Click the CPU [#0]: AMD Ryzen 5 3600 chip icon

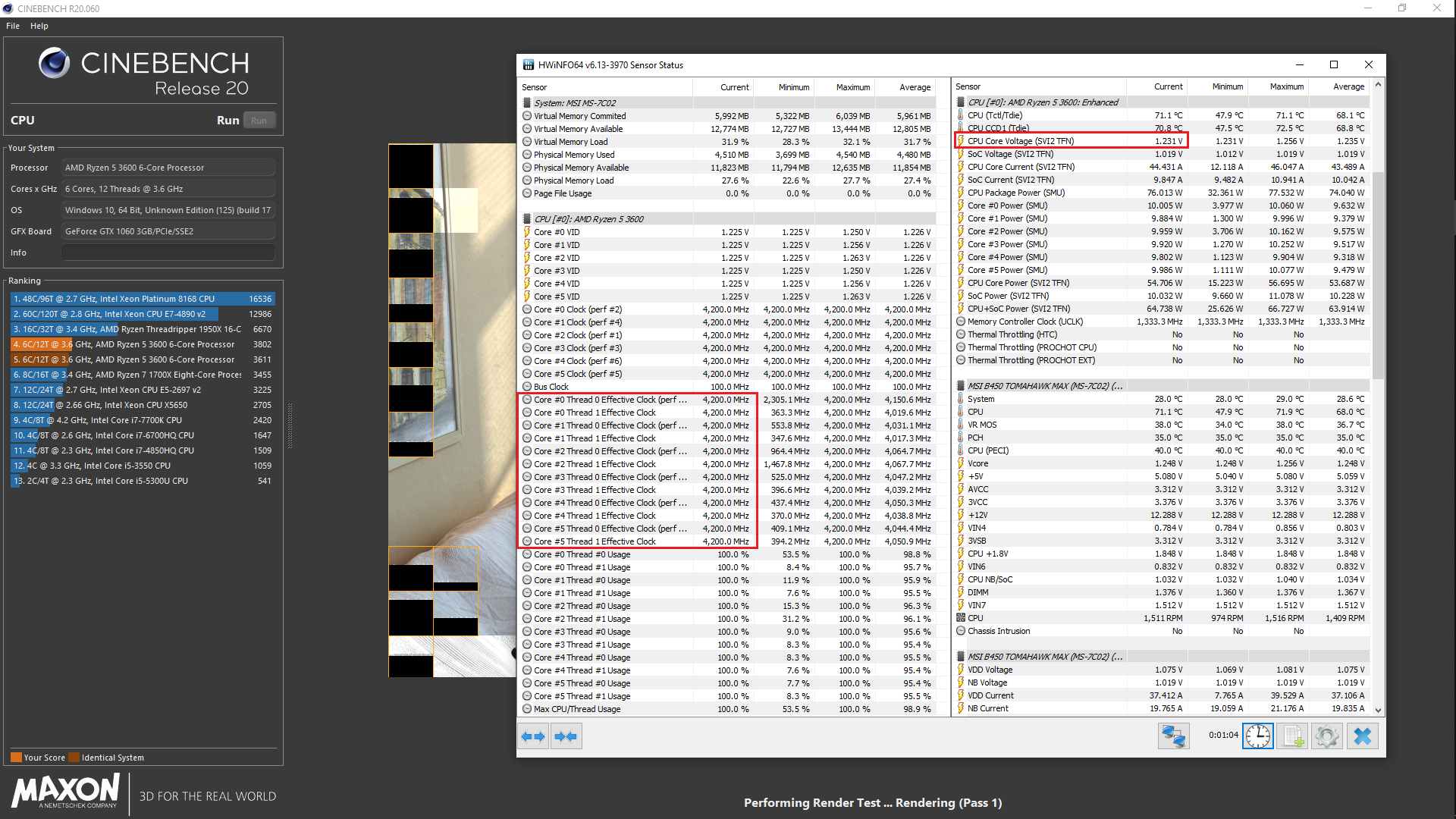click(x=527, y=219)
